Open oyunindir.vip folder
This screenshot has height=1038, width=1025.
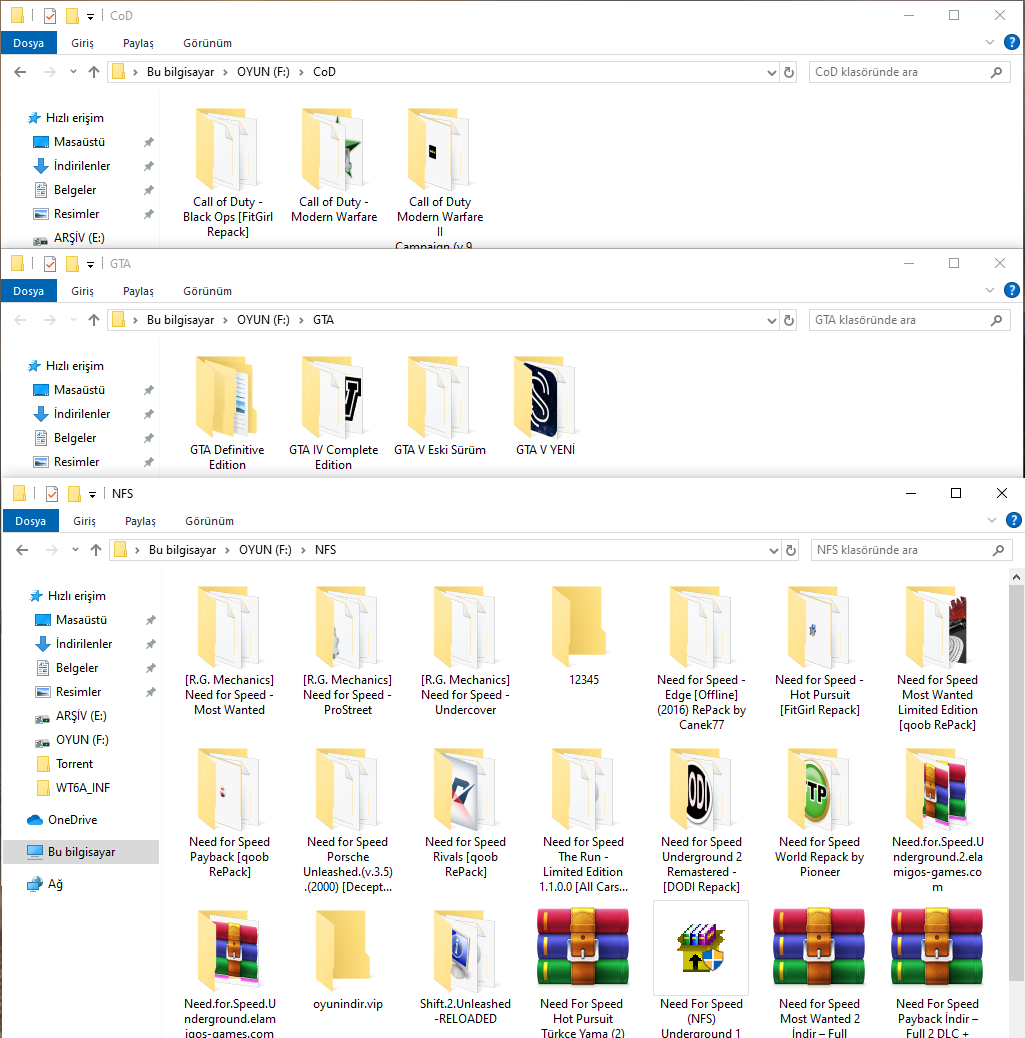click(348, 961)
